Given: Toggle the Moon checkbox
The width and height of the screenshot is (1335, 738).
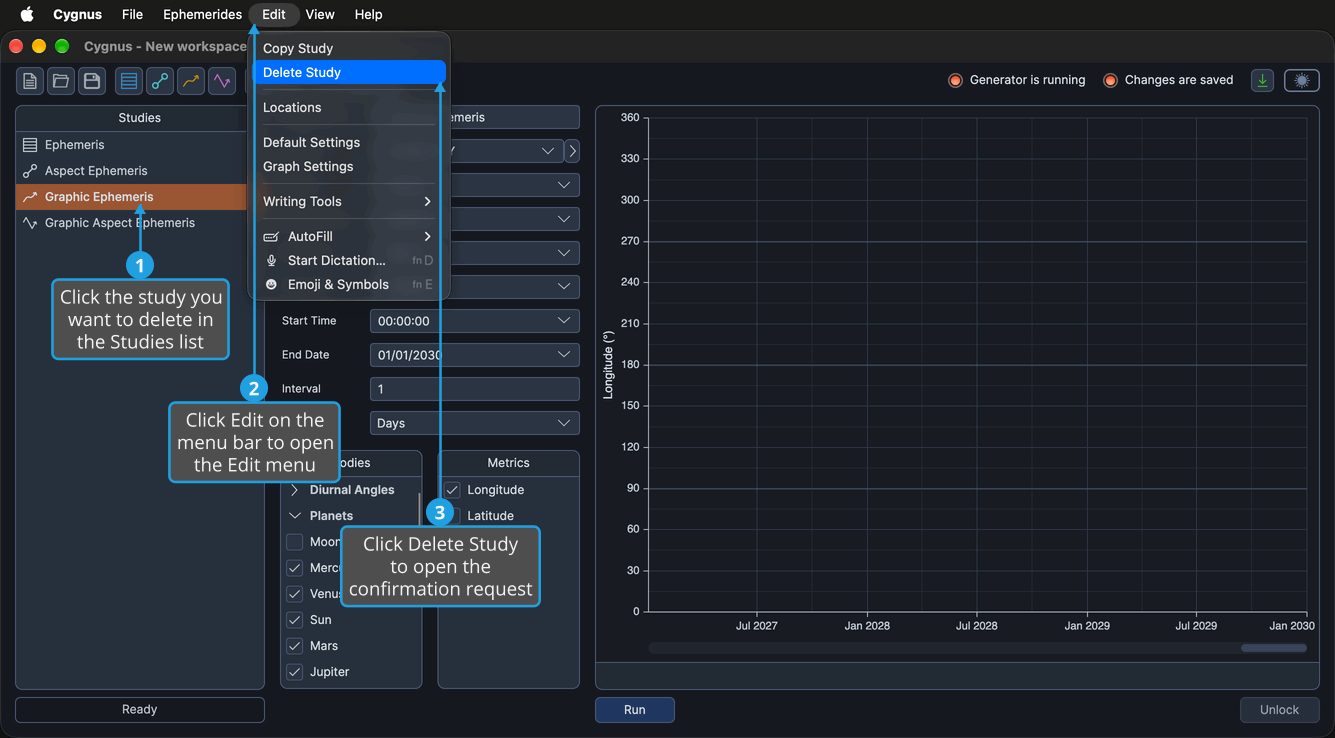Looking at the screenshot, I should point(295,542).
